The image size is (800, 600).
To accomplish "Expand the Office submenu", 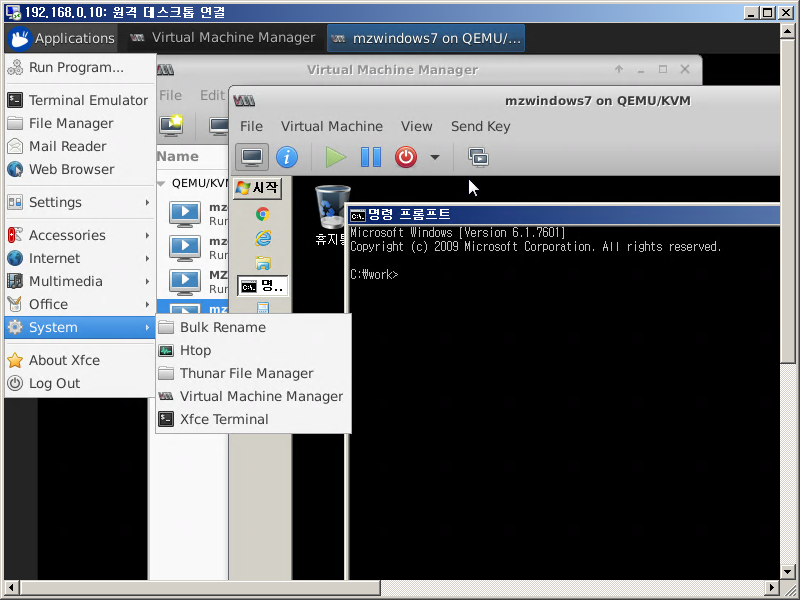I will pyautogui.click(x=80, y=304).
